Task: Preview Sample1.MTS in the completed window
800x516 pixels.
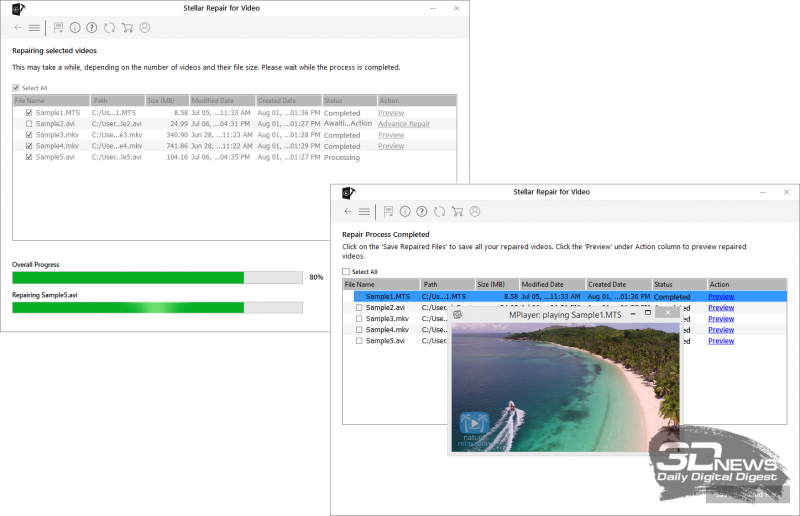Action: tap(721, 297)
